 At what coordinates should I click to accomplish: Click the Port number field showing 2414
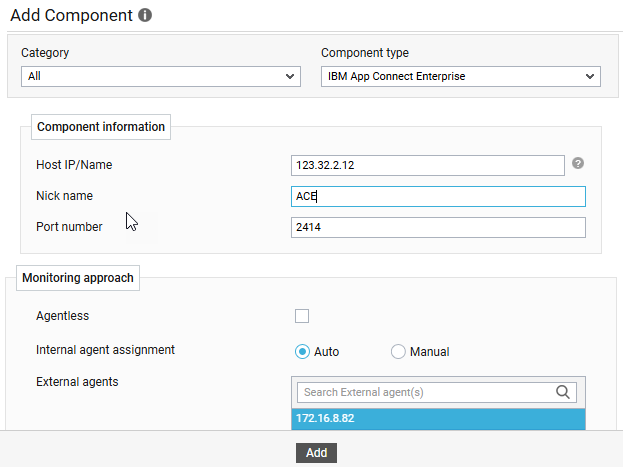pyautogui.click(x=438, y=228)
